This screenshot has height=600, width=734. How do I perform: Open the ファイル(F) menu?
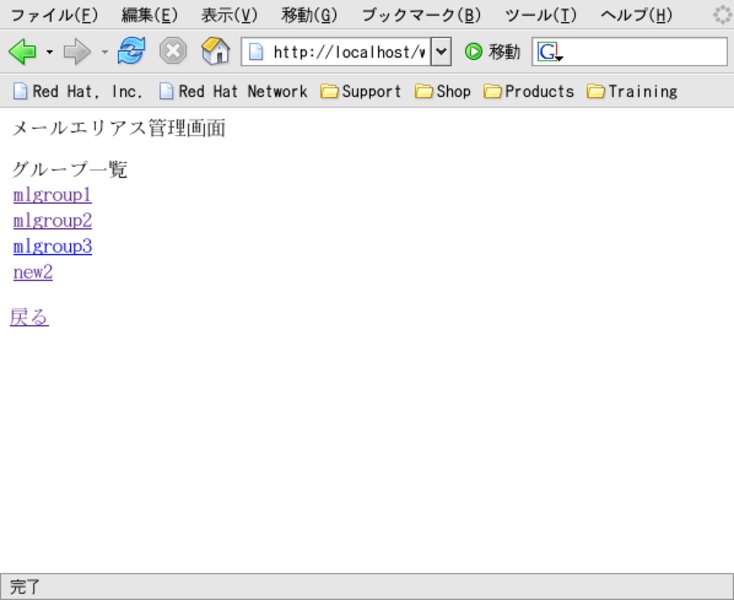coord(54,15)
